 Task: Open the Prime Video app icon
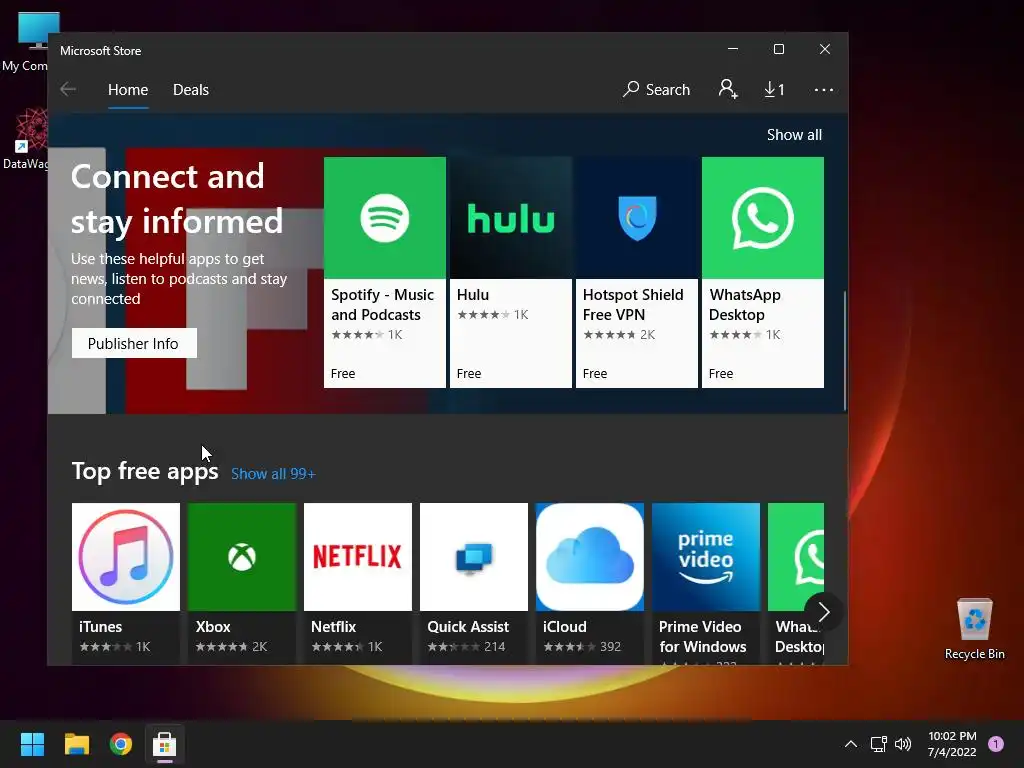[x=706, y=557]
